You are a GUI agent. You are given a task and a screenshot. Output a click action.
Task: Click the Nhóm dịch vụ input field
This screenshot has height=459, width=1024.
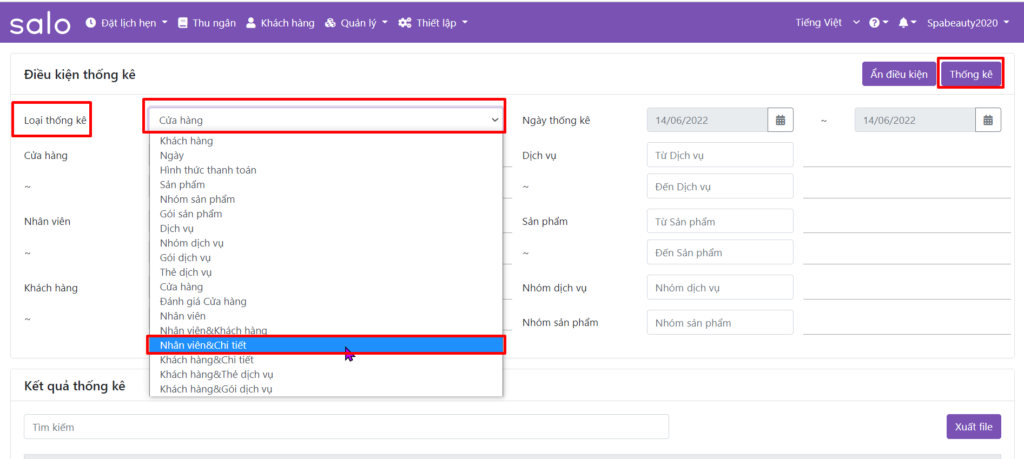click(x=720, y=288)
